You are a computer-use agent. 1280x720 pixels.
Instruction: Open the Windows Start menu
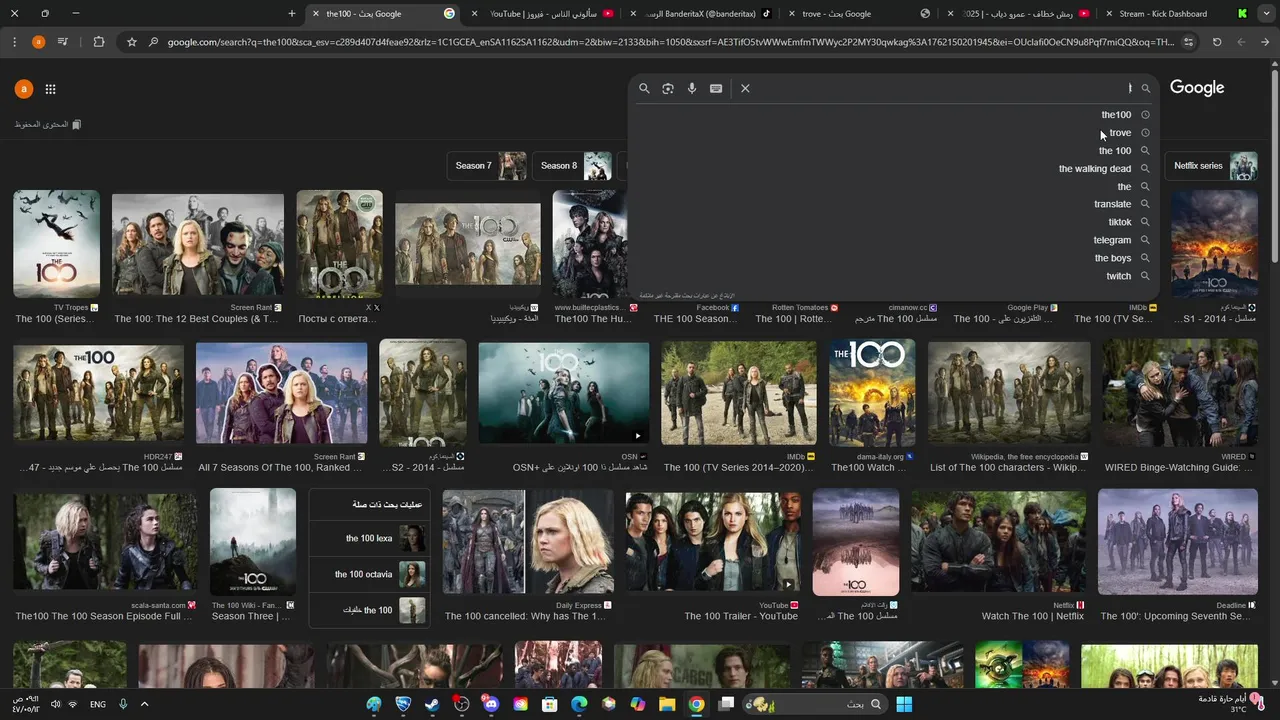click(904, 704)
